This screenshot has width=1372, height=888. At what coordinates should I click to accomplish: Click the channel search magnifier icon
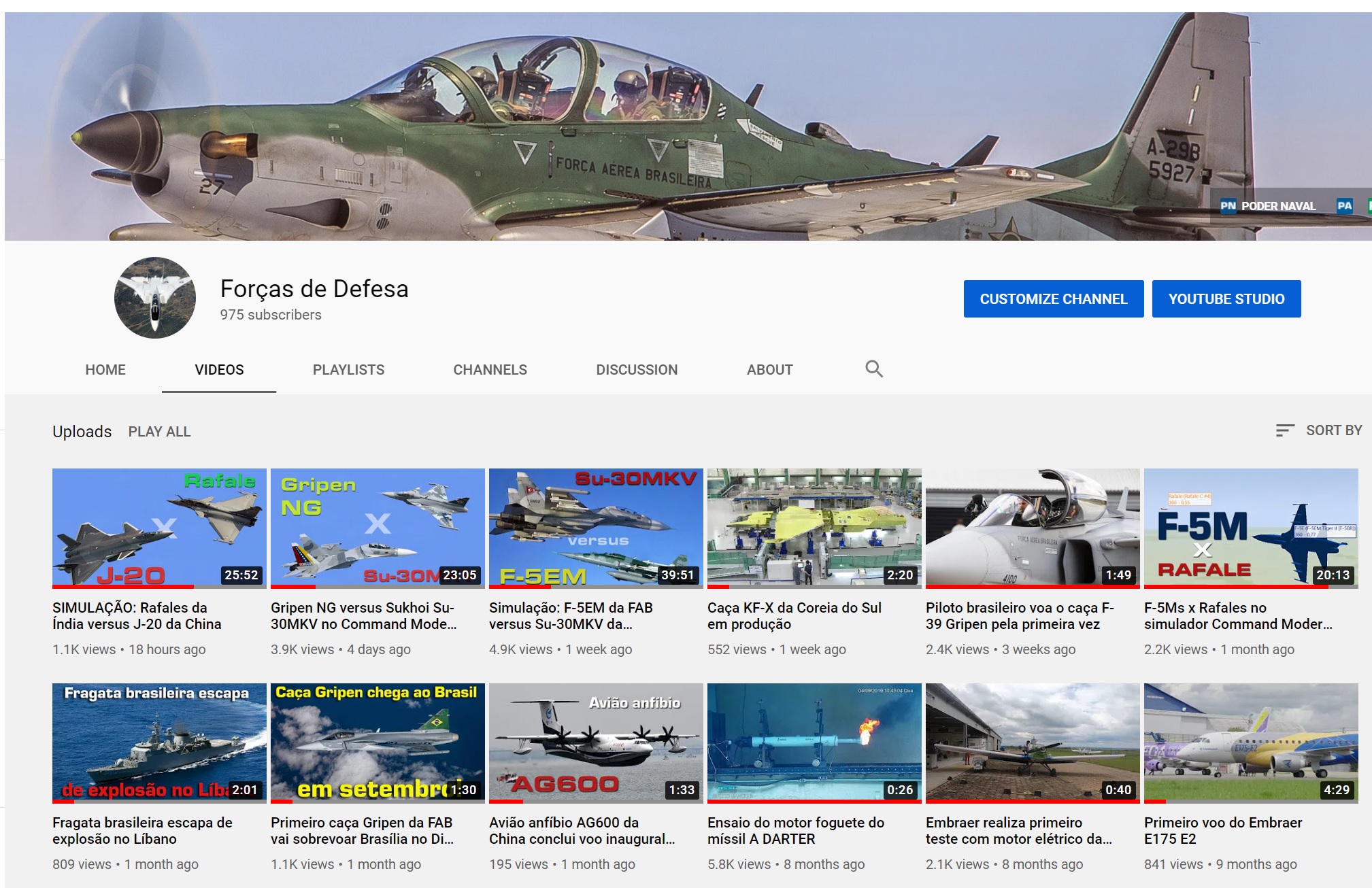click(874, 369)
